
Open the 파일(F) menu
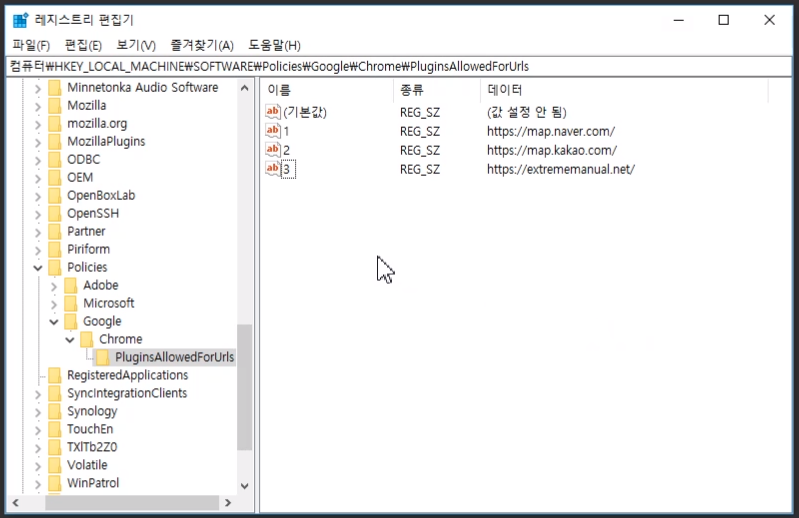31,45
